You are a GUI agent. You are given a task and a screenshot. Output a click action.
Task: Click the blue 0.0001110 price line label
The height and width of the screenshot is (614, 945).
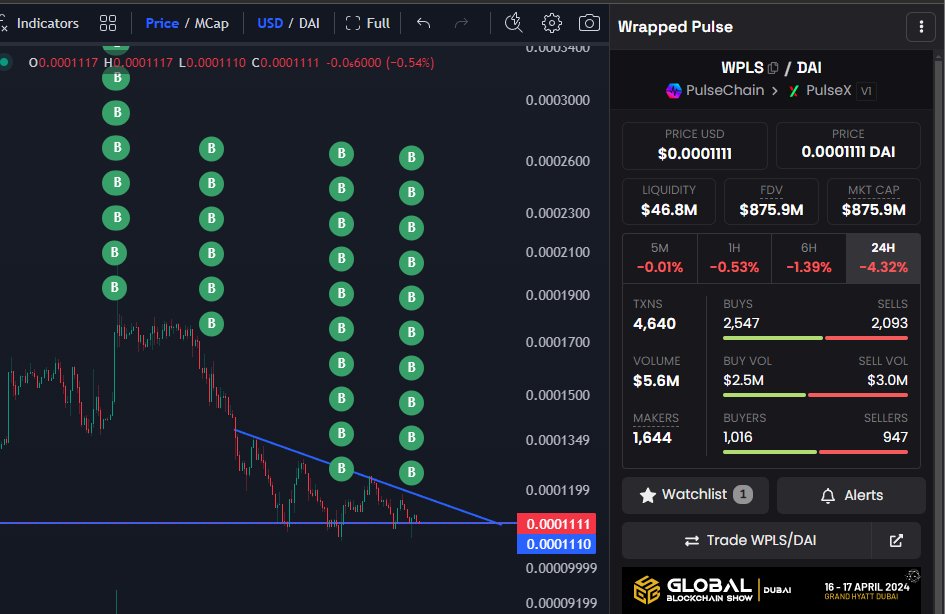click(557, 544)
